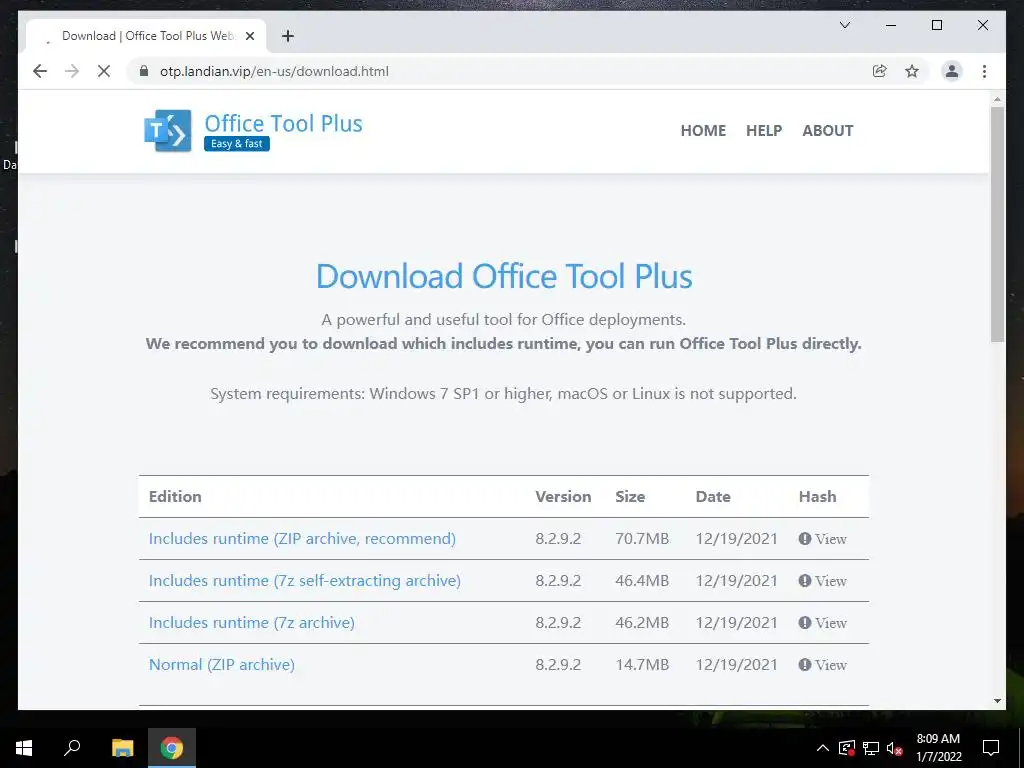The height and width of the screenshot is (768, 1024).
Task: Click the Chrome taskbar icon
Action: [x=172, y=748]
